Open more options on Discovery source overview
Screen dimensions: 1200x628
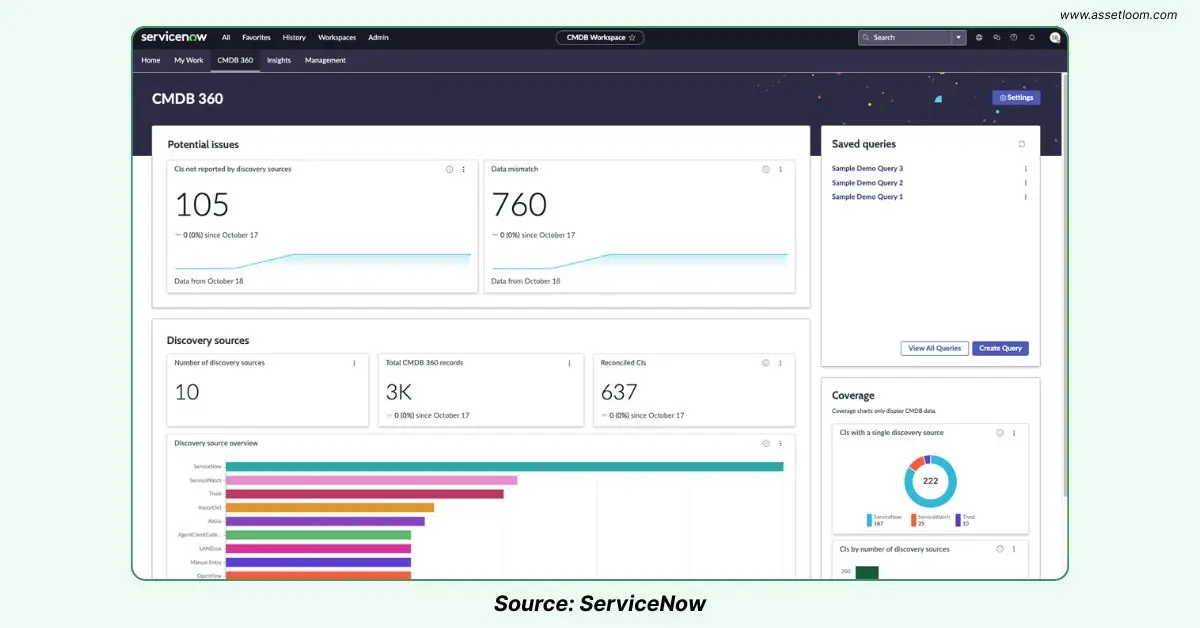pyautogui.click(x=780, y=443)
